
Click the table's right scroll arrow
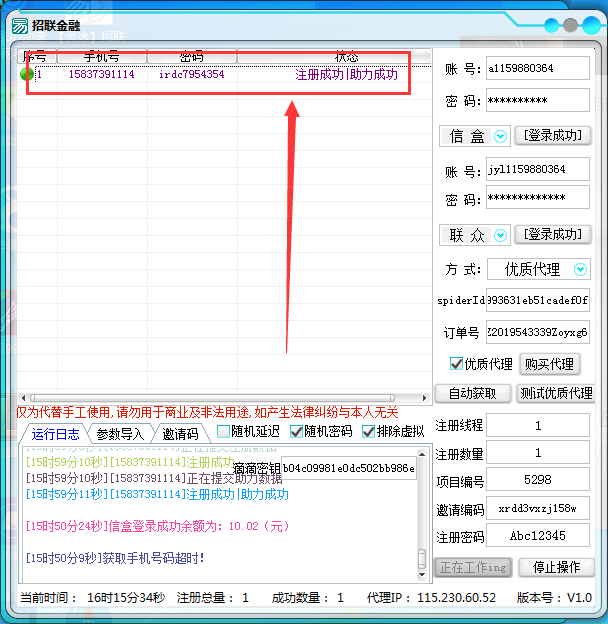tap(425, 398)
